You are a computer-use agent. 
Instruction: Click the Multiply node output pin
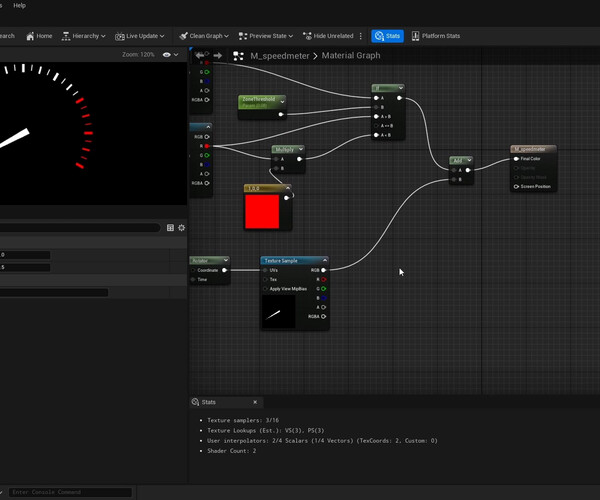tap(300, 159)
